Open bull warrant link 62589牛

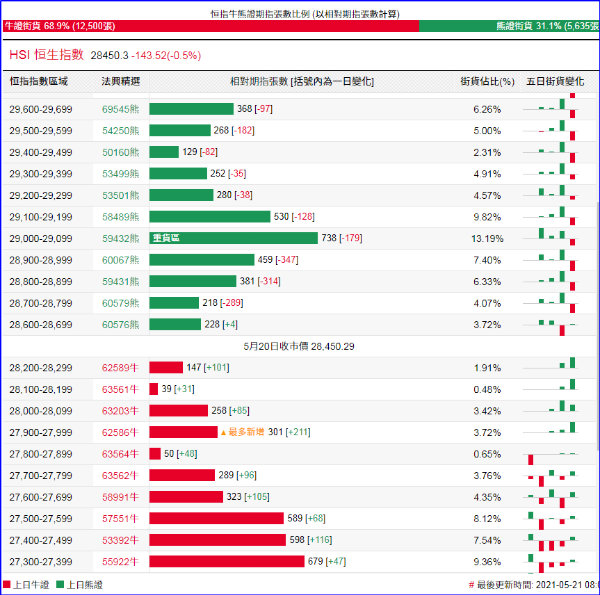(x=120, y=368)
